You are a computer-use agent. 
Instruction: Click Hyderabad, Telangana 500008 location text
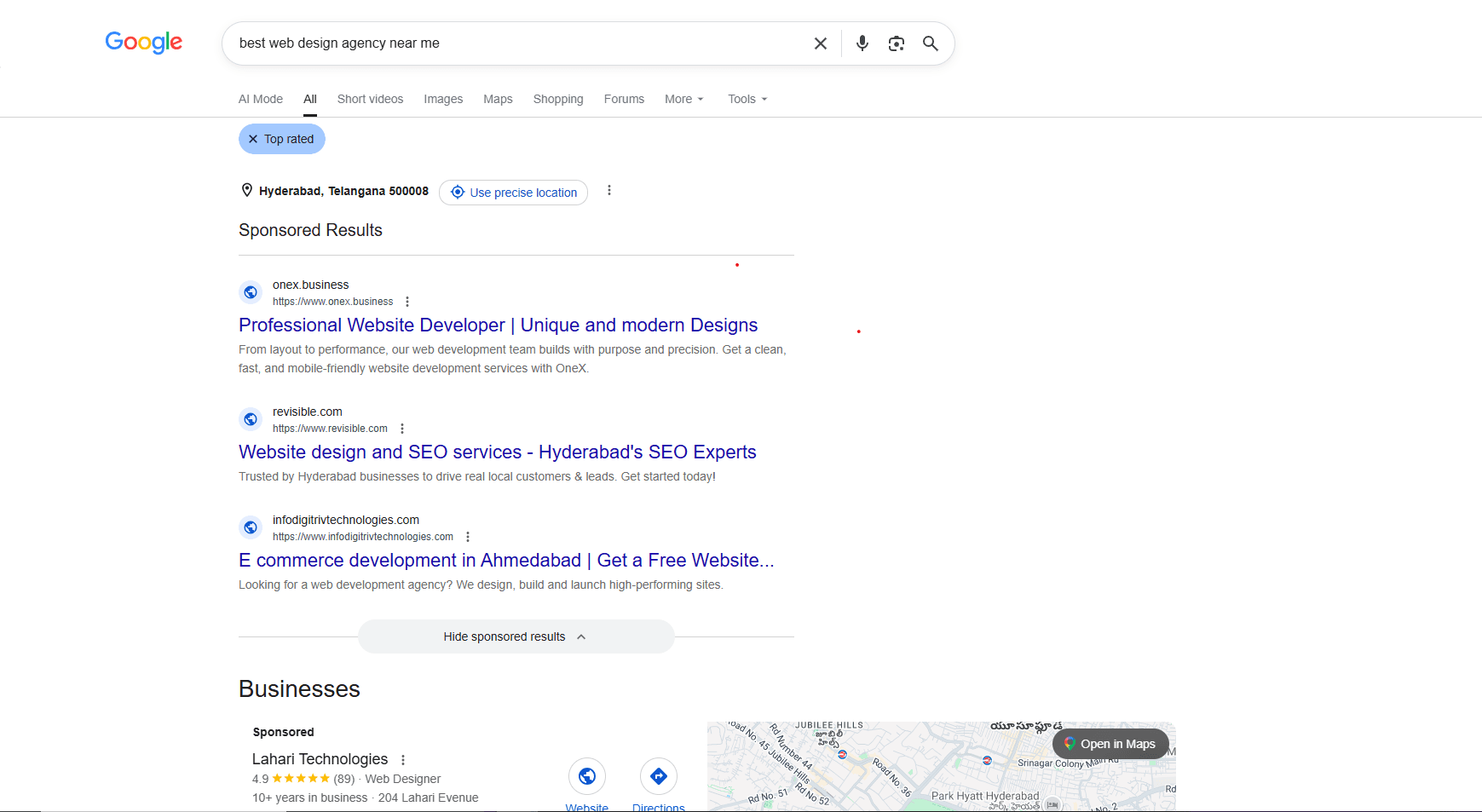point(343,191)
